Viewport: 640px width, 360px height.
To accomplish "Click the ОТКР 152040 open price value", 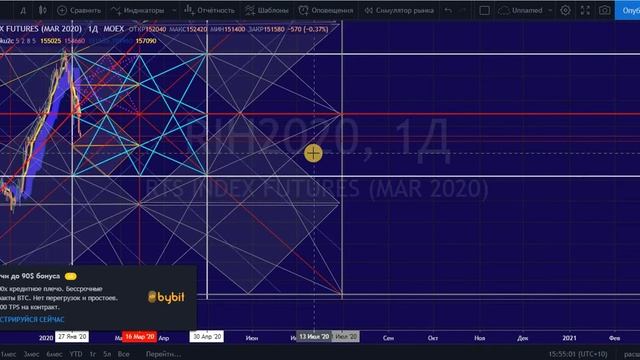I will click(x=147, y=29).
